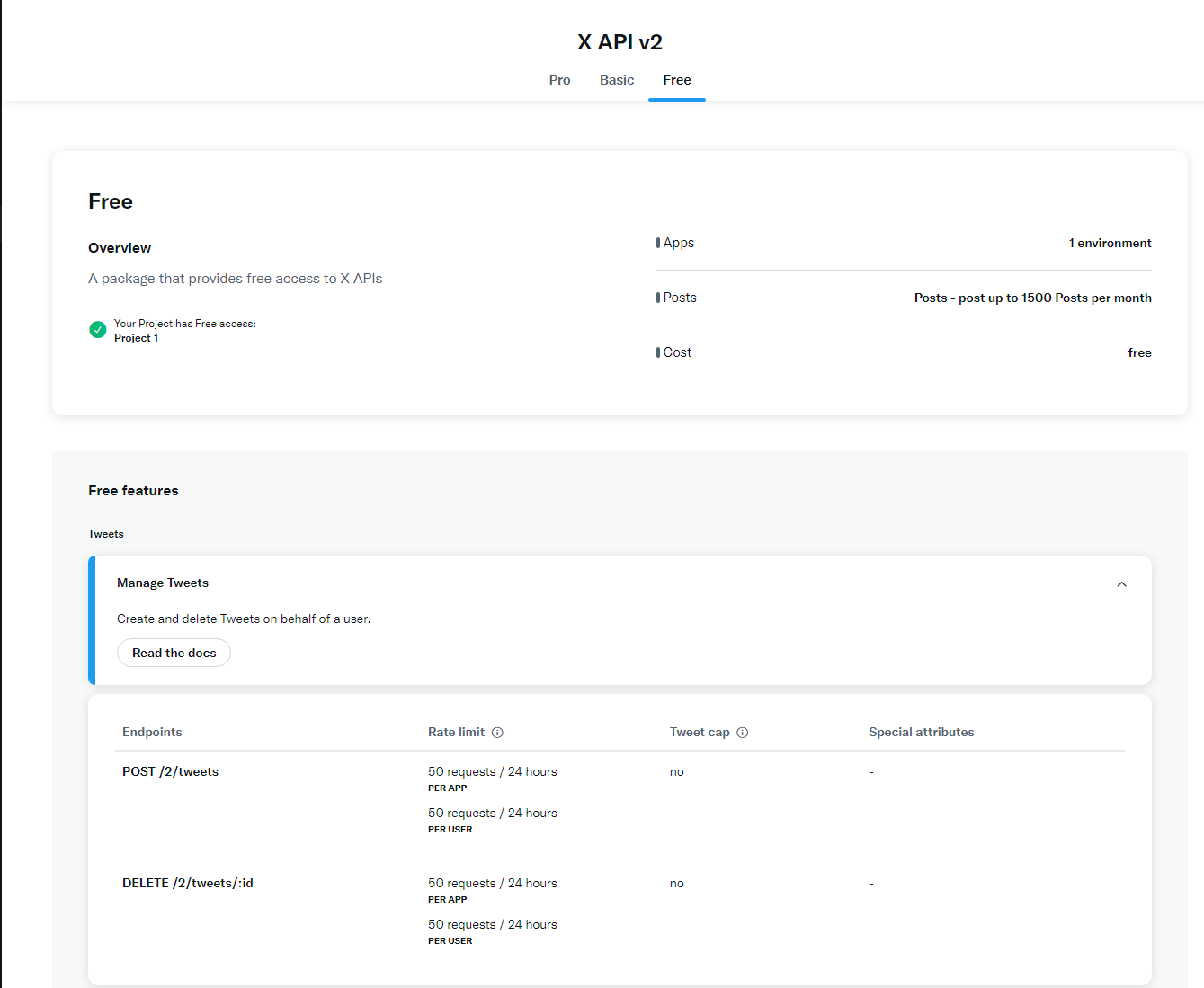The width and height of the screenshot is (1204, 988).
Task: Click the small 'Tweets' category label
Action: click(106, 534)
